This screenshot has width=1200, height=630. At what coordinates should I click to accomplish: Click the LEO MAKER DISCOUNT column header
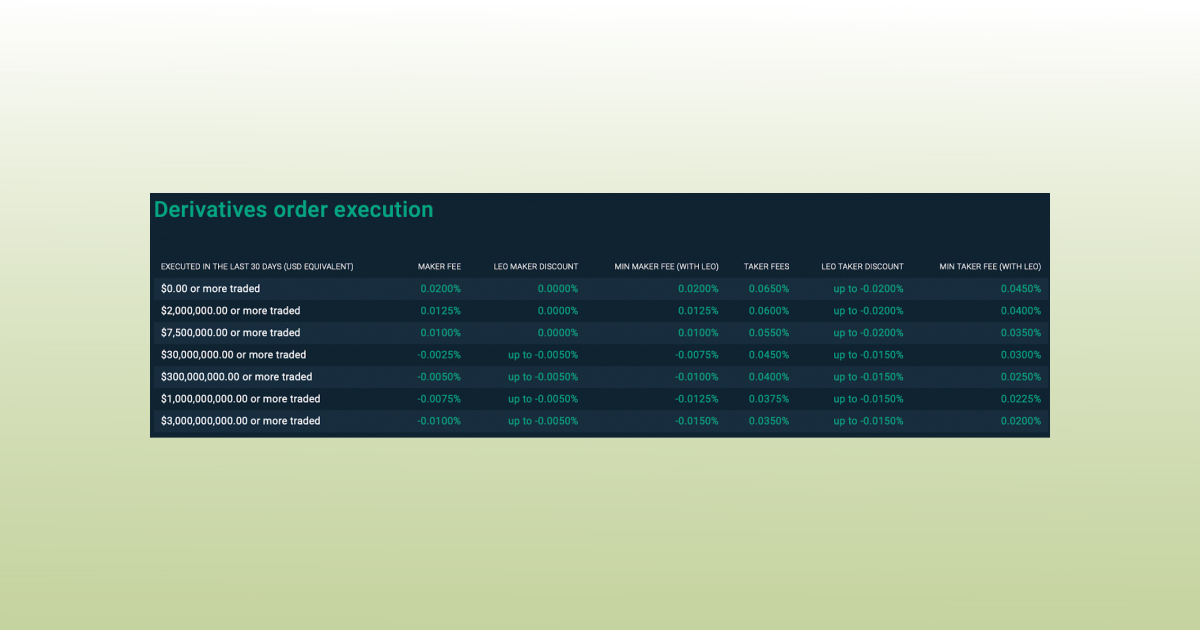click(536, 266)
